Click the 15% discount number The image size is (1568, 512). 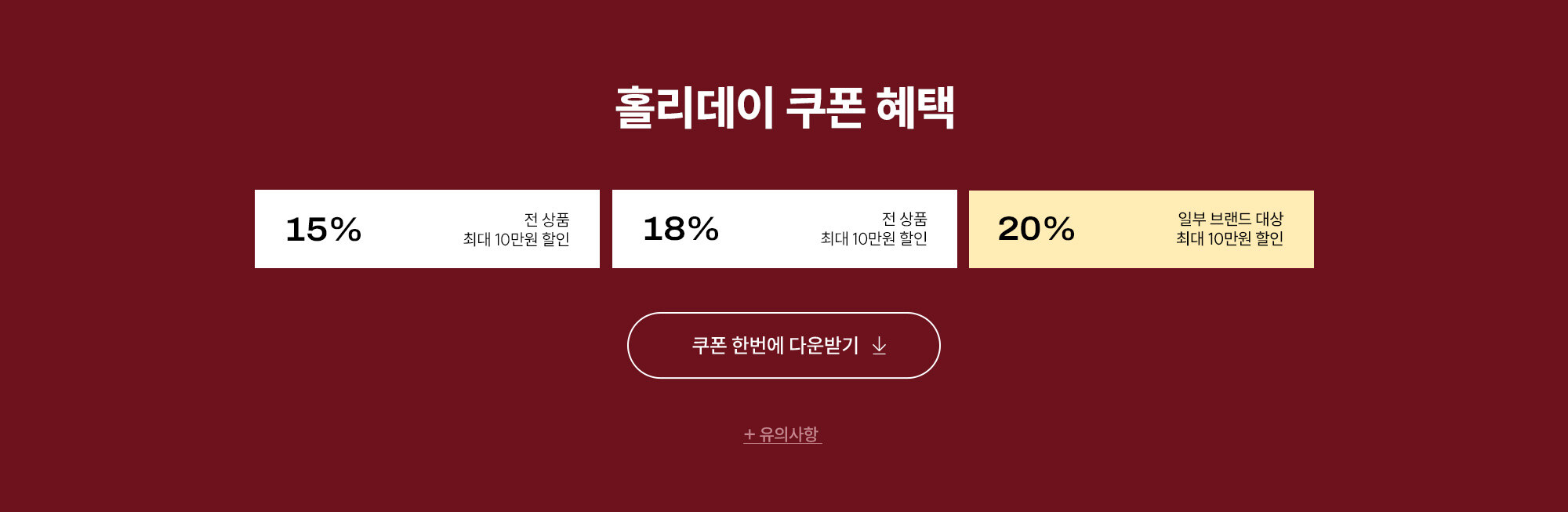323,230
